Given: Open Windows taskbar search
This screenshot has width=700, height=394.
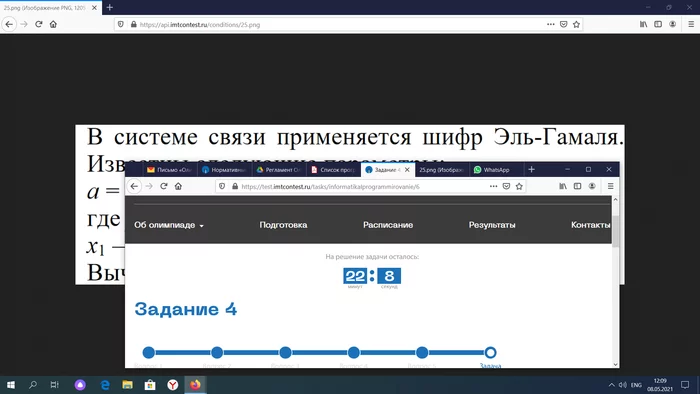Looking at the screenshot, I should [x=33, y=385].
